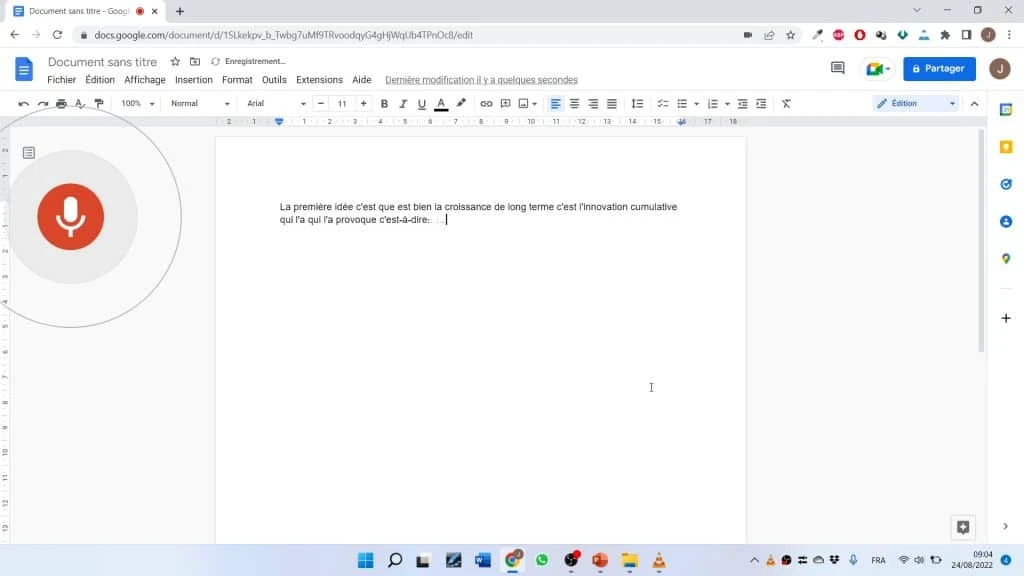Click the checklist icon

662,104
